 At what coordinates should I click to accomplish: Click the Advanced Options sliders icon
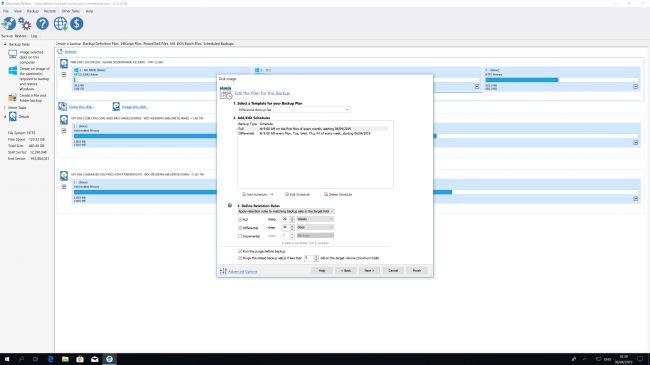pos(223,271)
